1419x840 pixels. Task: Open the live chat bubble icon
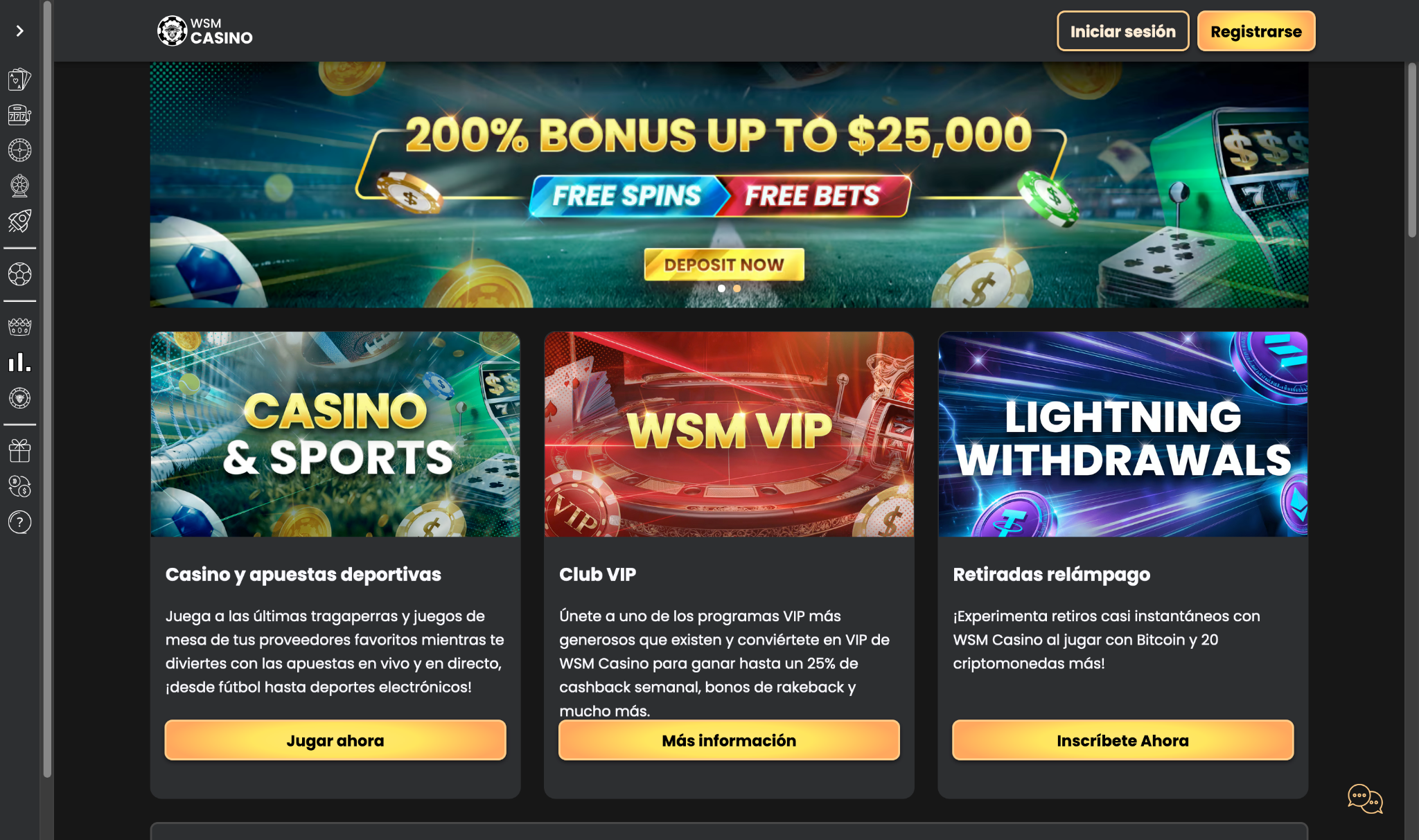(1365, 798)
